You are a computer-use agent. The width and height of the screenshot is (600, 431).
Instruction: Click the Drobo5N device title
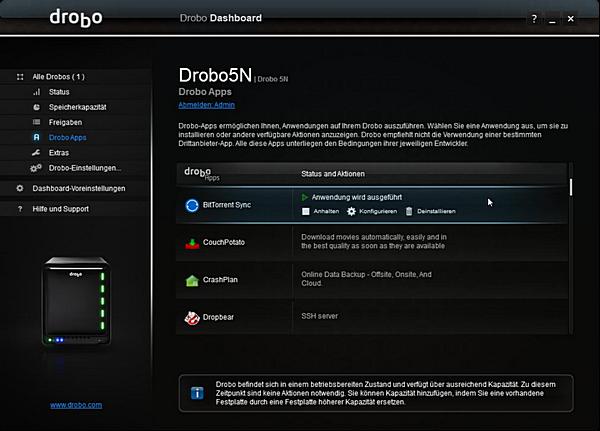tap(215, 75)
